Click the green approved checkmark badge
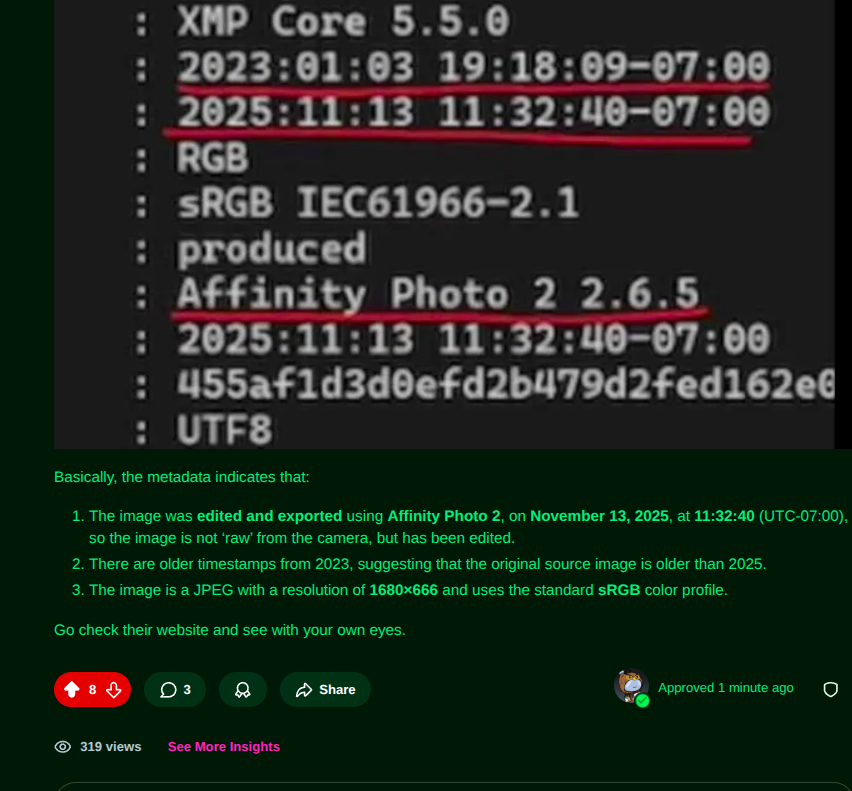852x791 pixels. 642,701
